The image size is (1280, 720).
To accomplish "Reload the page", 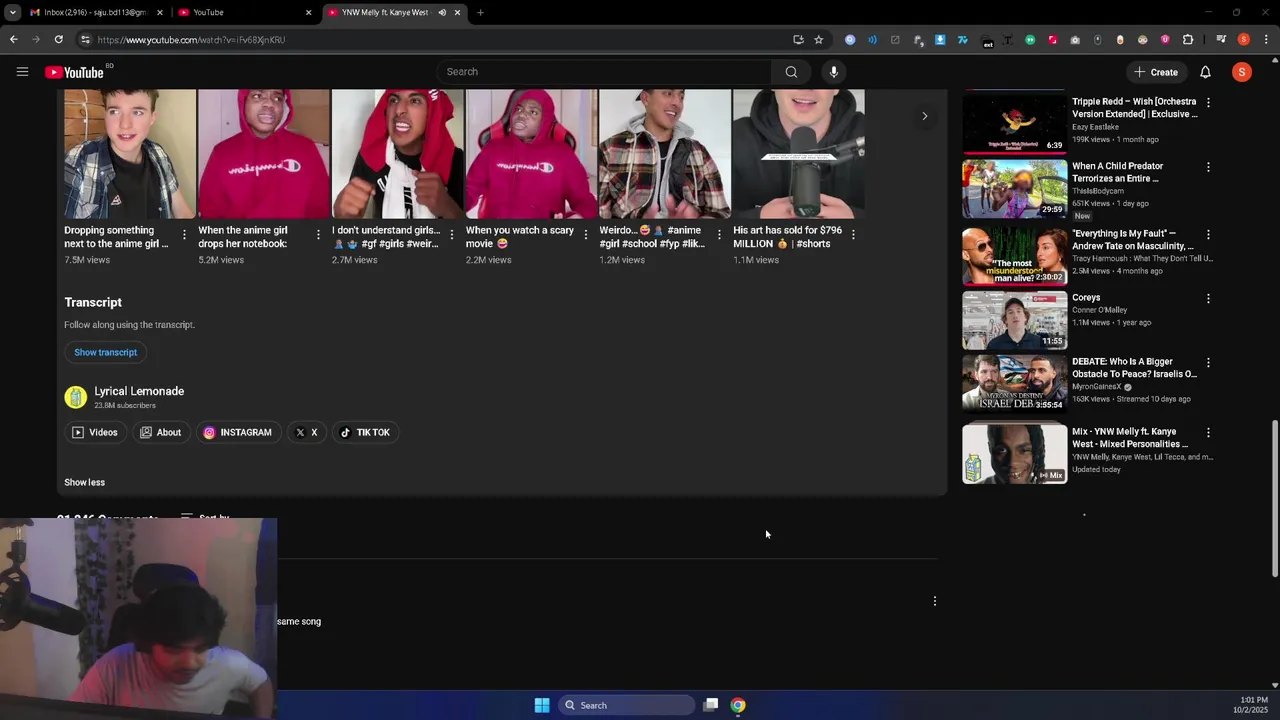I will click(x=59, y=40).
